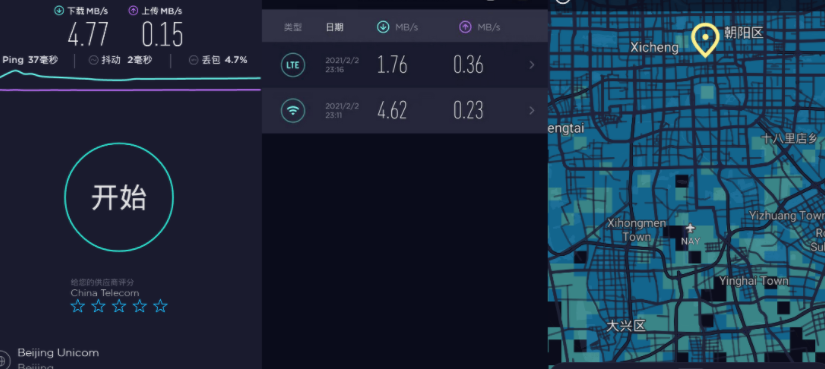Open the Wi-Fi result icon row

pos(293,111)
